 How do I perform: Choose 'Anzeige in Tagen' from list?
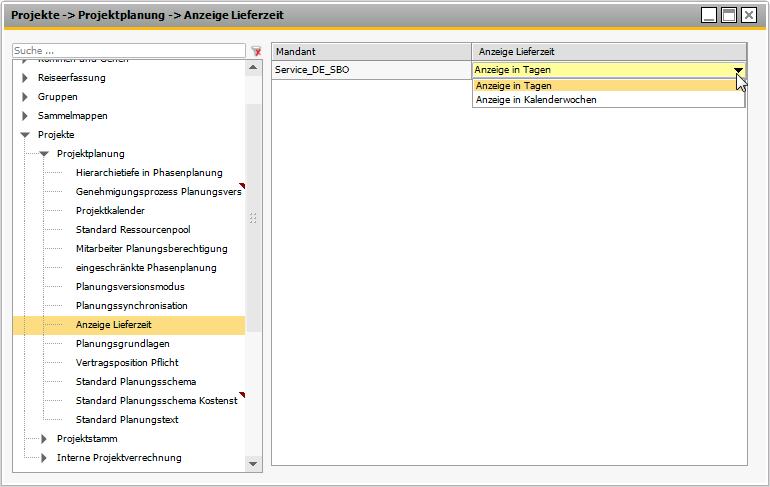click(x=514, y=86)
